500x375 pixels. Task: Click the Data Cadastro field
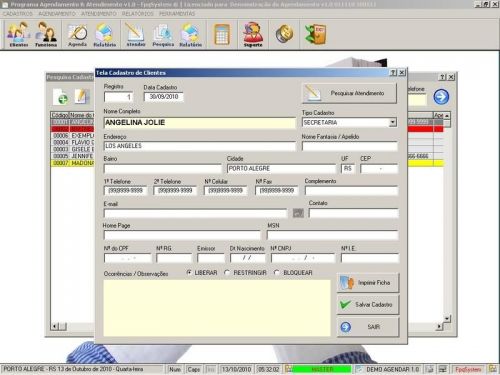(163, 97)
